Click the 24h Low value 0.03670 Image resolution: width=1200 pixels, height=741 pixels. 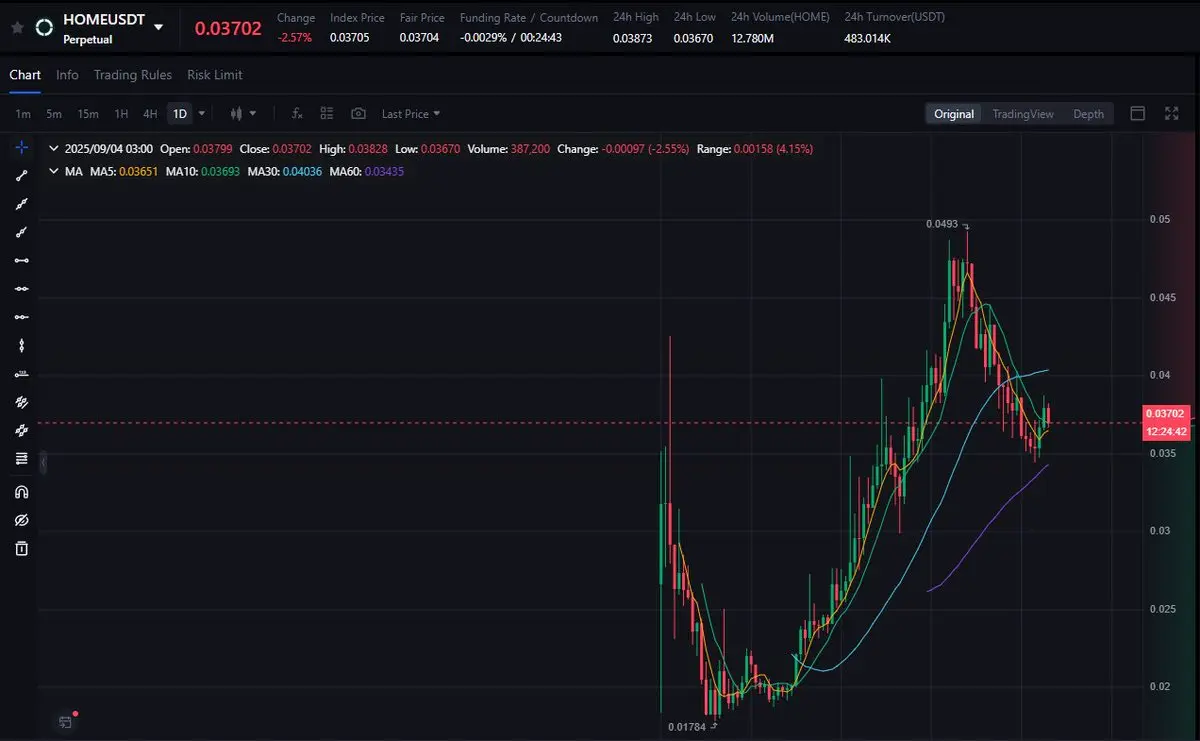tap(693, 38)
